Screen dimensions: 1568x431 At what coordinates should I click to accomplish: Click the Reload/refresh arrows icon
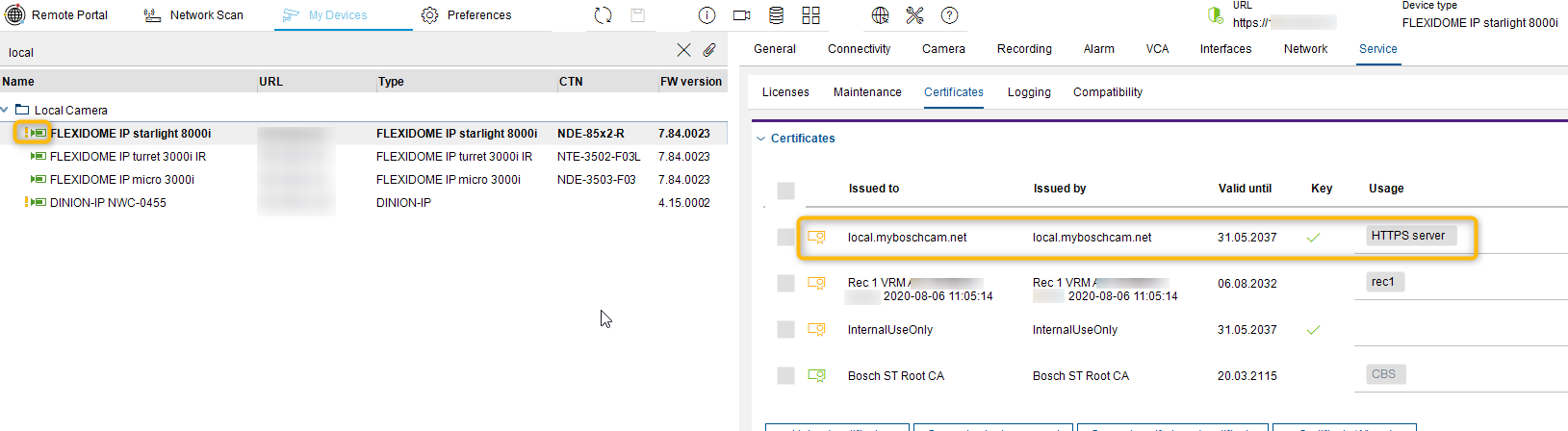[x=603, y=15]
